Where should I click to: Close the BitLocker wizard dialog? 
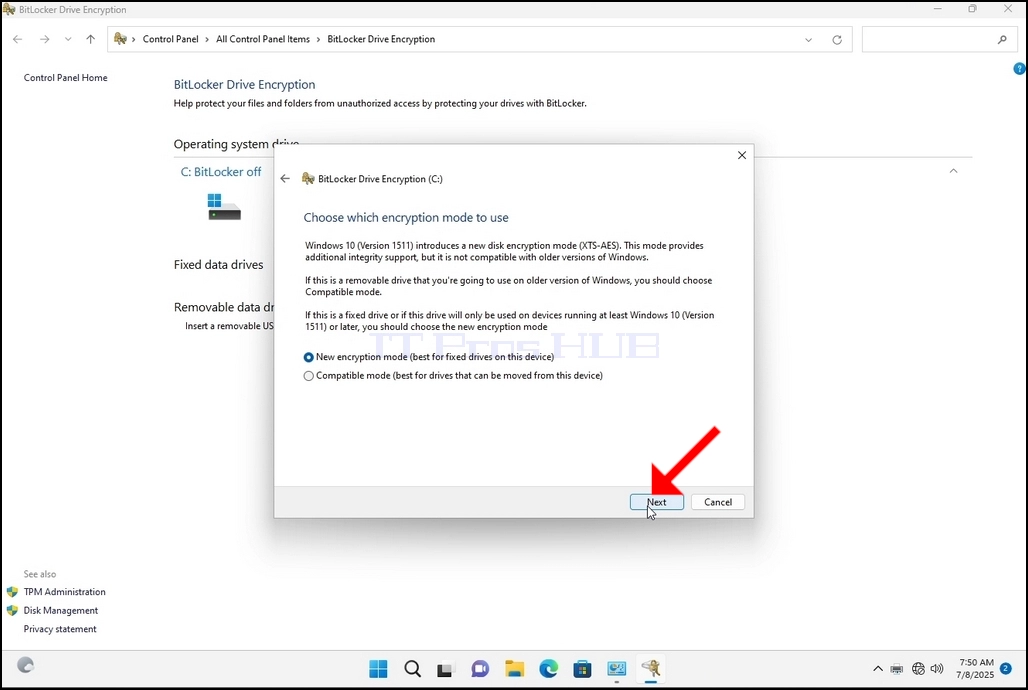(x=741, y=155)
